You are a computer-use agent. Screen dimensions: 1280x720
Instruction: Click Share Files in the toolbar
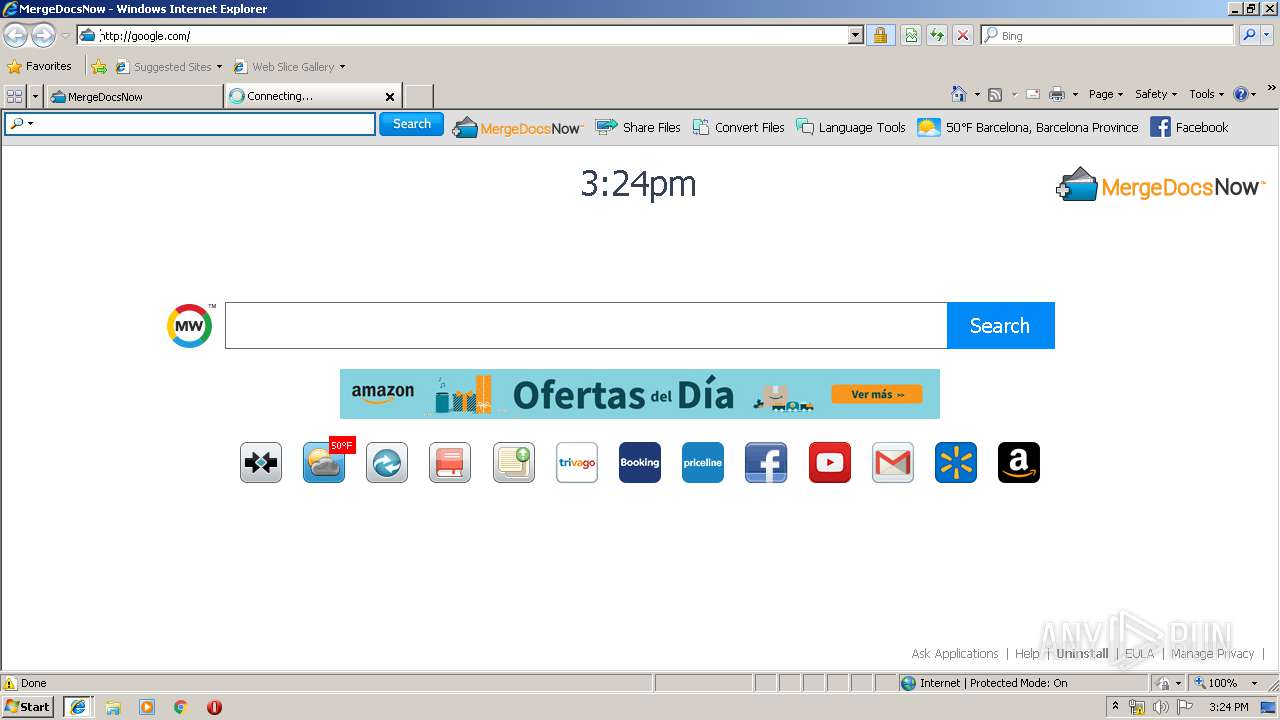(x=638, y=127)
